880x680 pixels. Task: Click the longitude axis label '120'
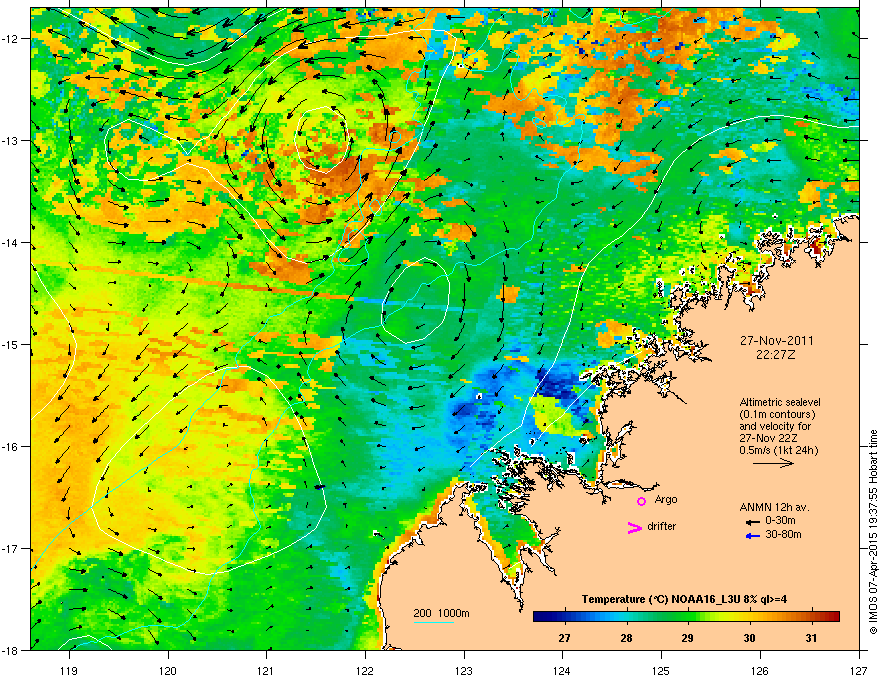[x=168, y=670]
